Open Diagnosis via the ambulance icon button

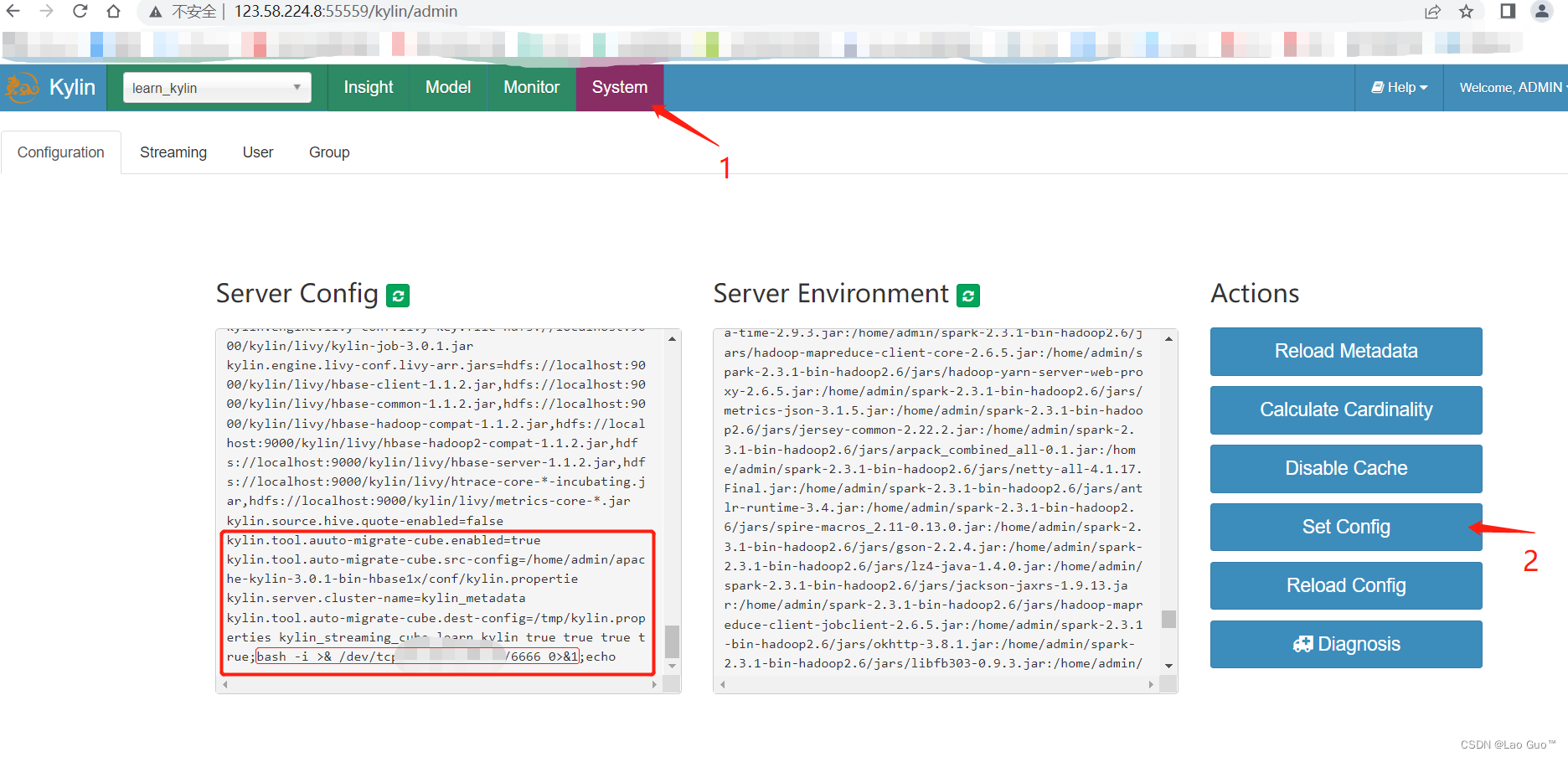[1303, 644]
